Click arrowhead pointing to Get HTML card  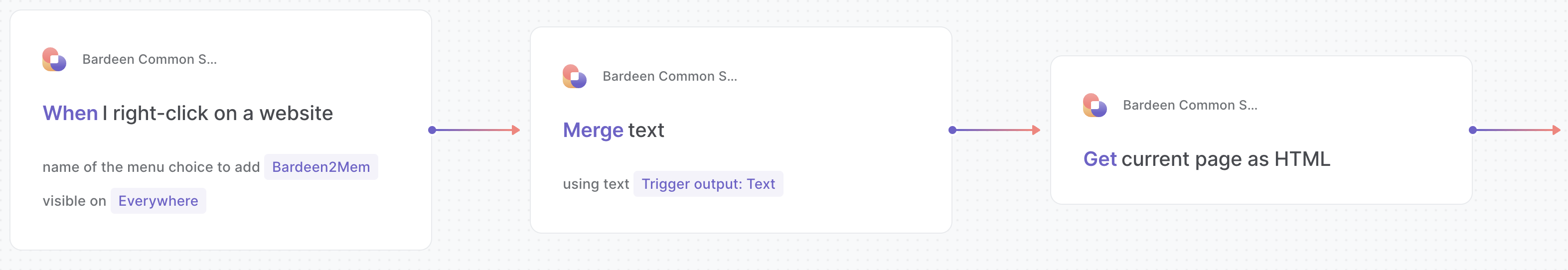(x=1037, y=130)
